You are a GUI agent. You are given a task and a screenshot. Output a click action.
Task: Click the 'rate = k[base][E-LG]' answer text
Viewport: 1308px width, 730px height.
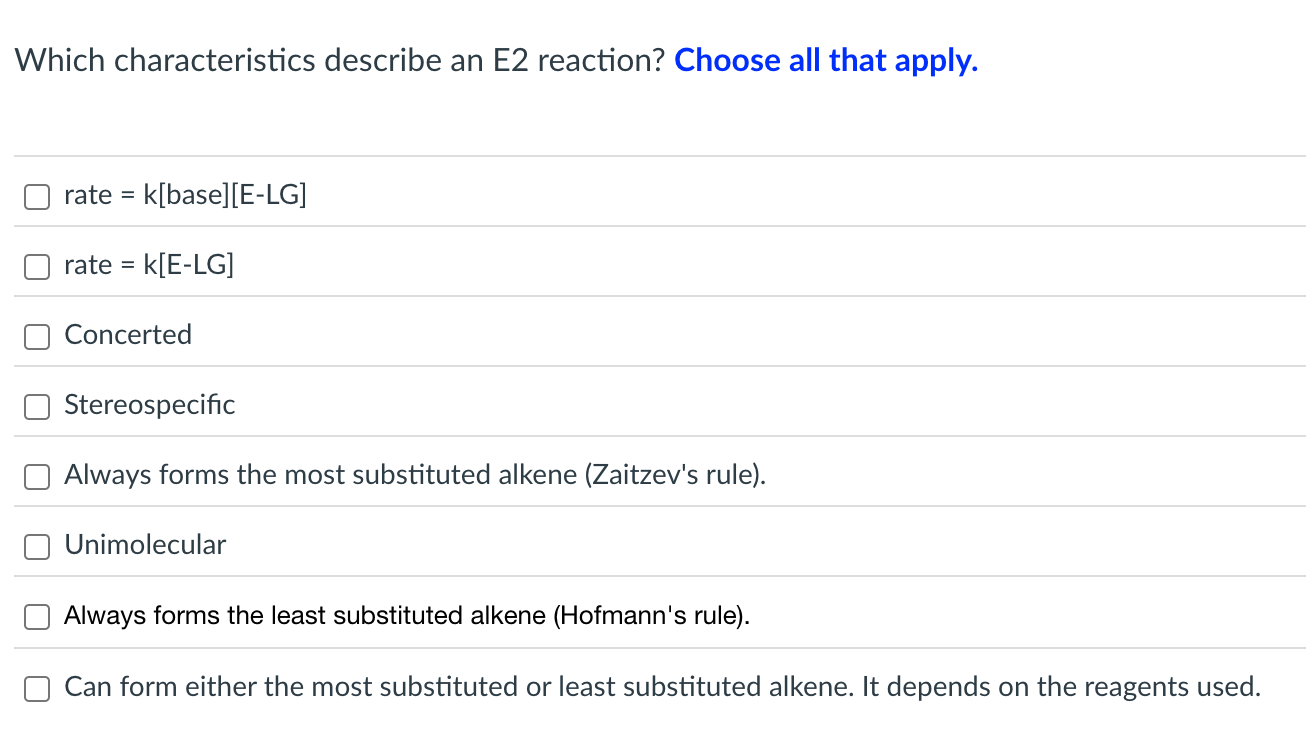pyautogui.click(x=185, y=195)
